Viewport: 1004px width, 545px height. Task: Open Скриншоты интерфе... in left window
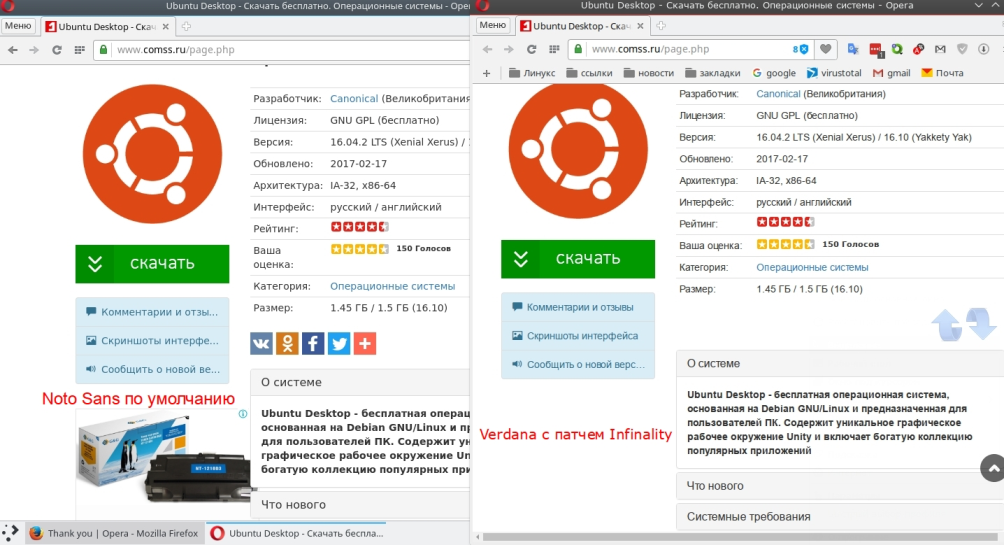point(152,341)
